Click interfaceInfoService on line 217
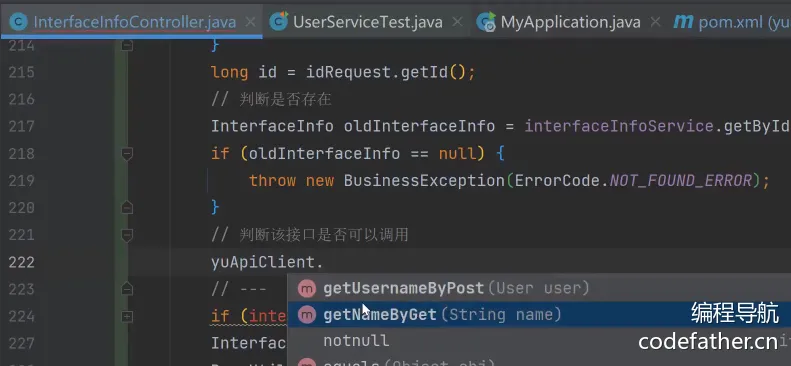 point(619,126)
